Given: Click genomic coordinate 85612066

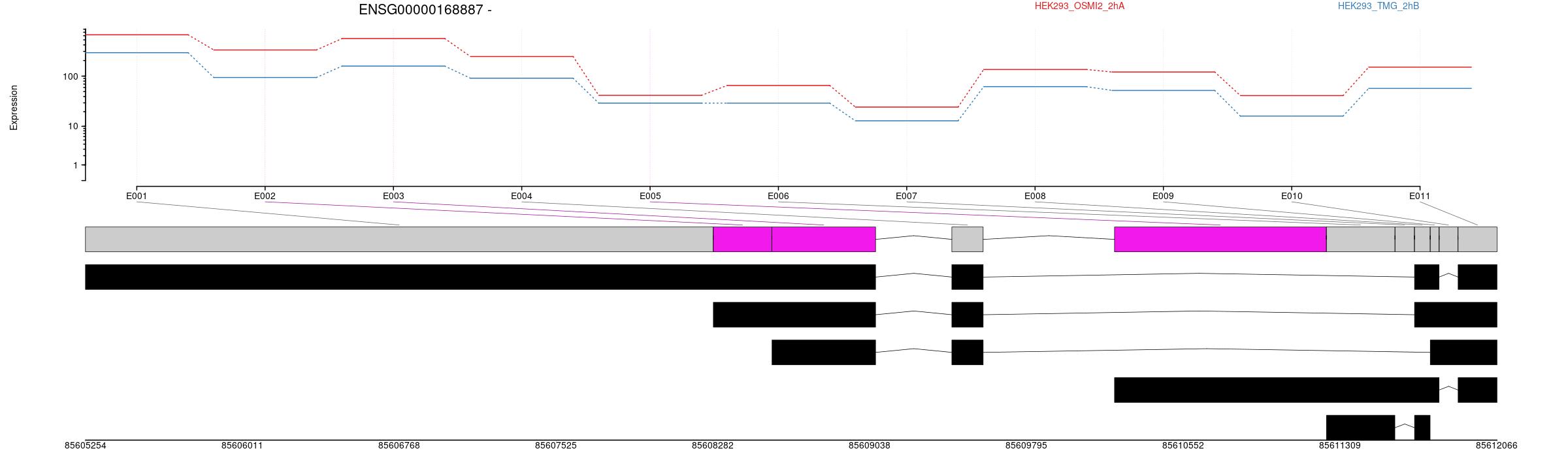Looking at the screenshot, I should (x=1496, y=446).
